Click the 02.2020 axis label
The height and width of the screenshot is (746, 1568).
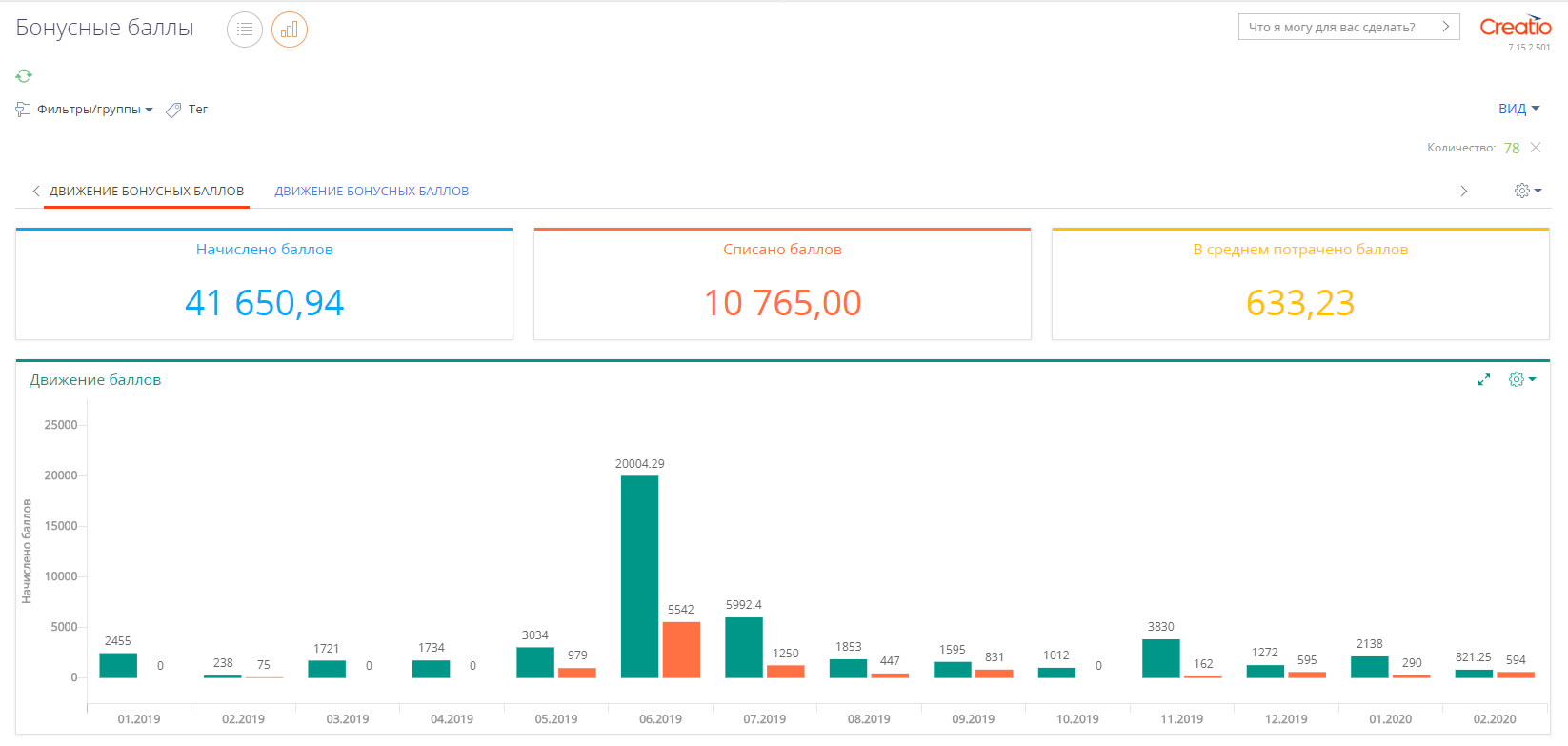pyautogui.click(x=1495, y=719)
